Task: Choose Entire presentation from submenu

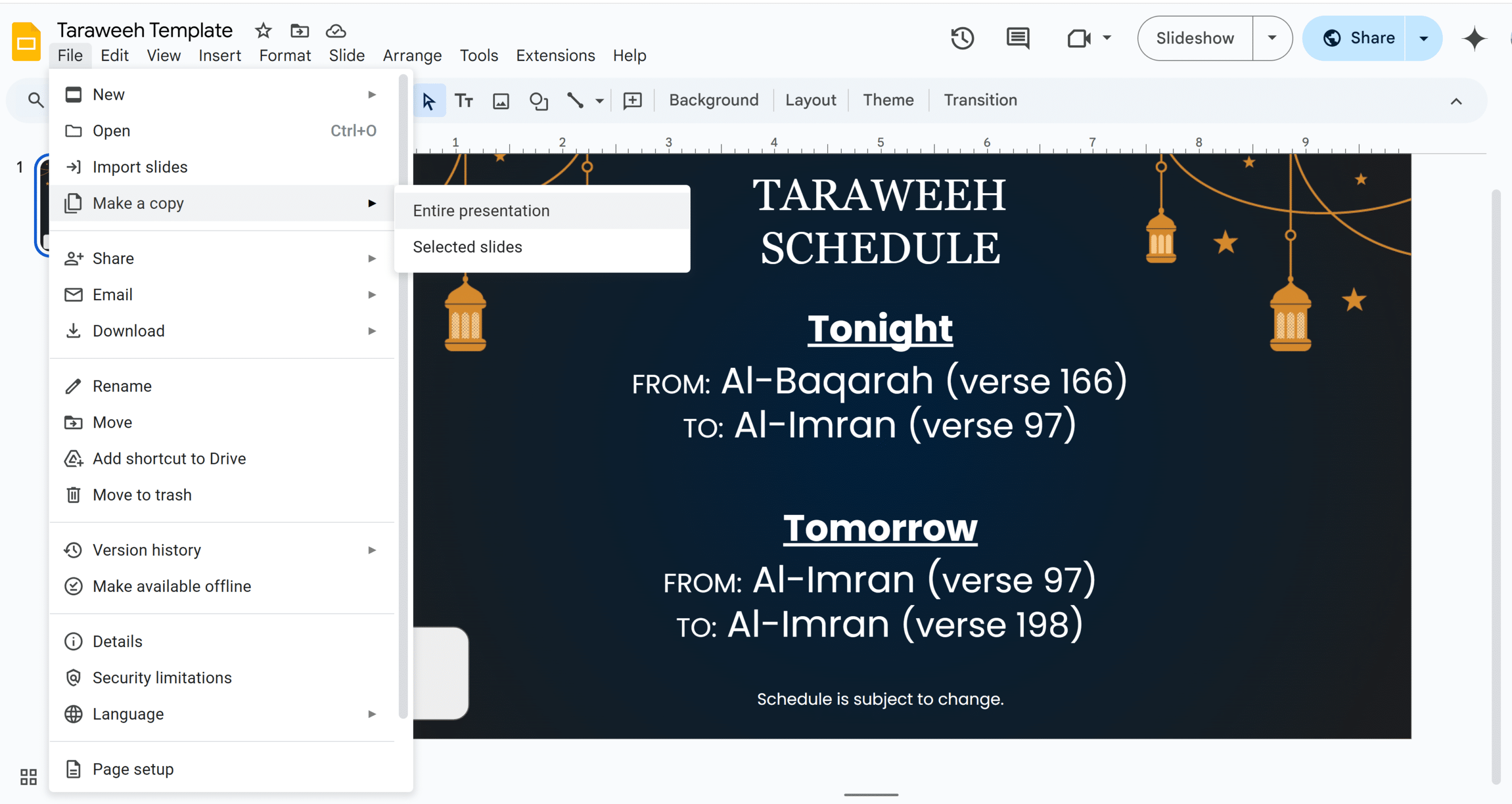Action: 481,210
